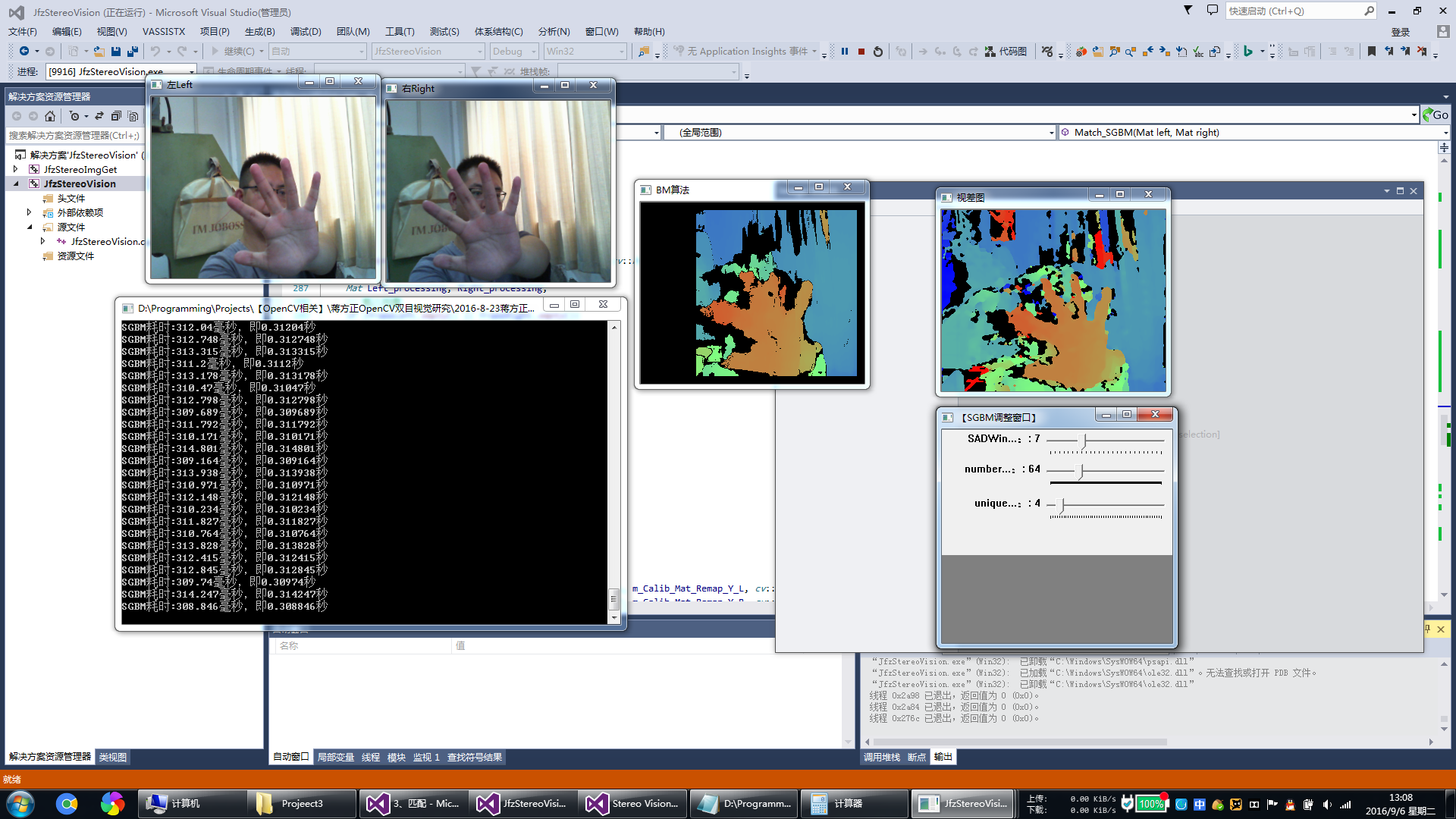Click the Go button in the navigation bar

pyautogui.click(x=1436, y=115)
